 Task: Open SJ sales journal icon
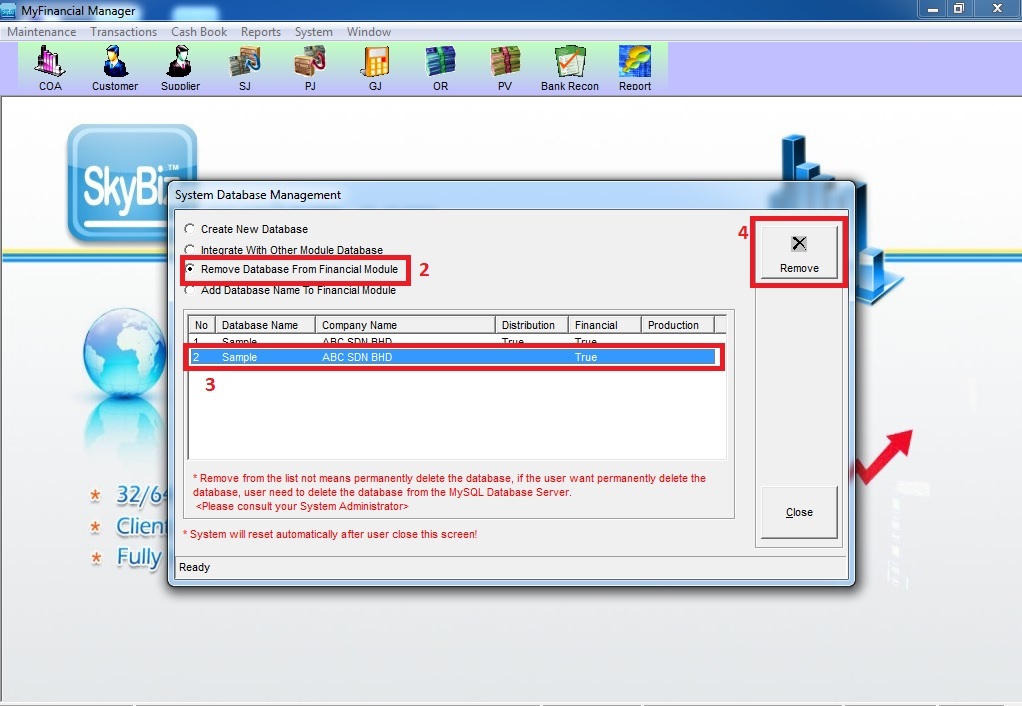245,66
